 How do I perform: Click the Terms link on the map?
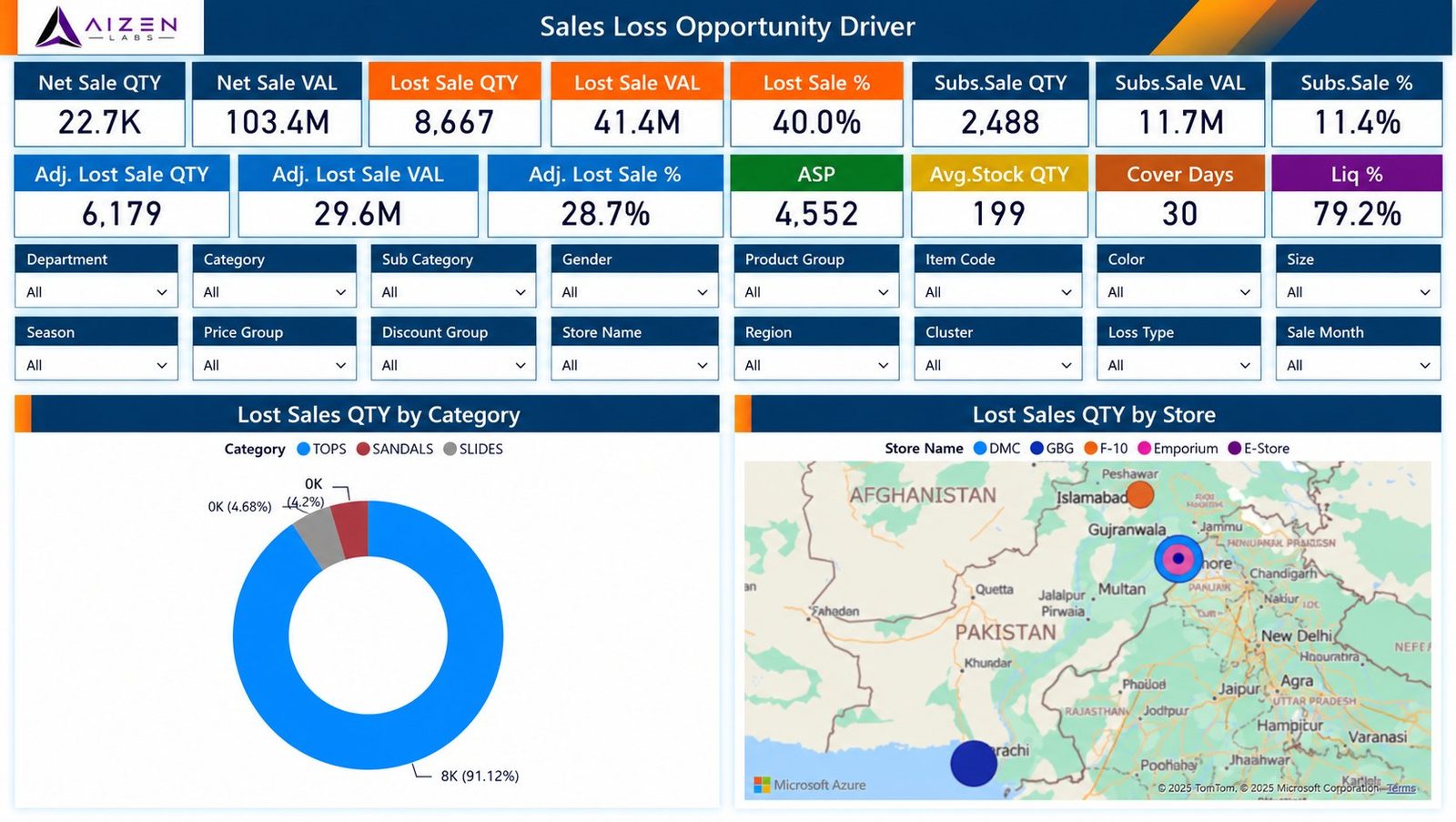1401,788
